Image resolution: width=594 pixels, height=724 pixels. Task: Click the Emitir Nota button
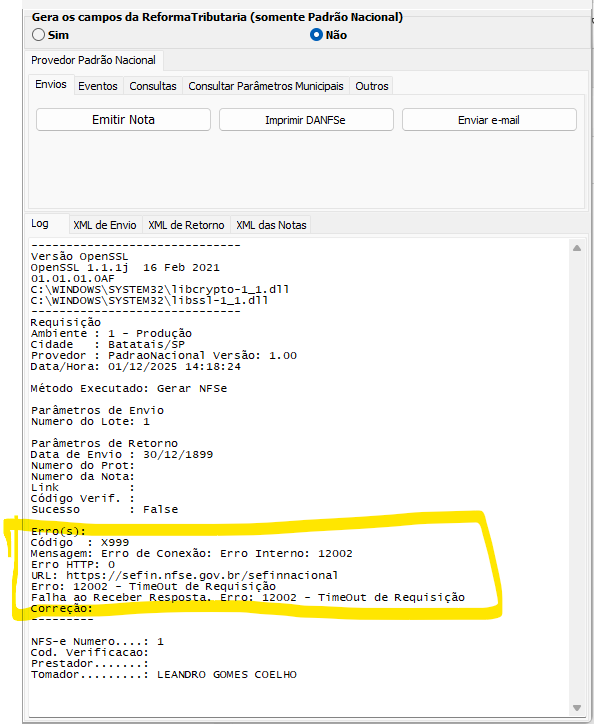click(123, 120)
